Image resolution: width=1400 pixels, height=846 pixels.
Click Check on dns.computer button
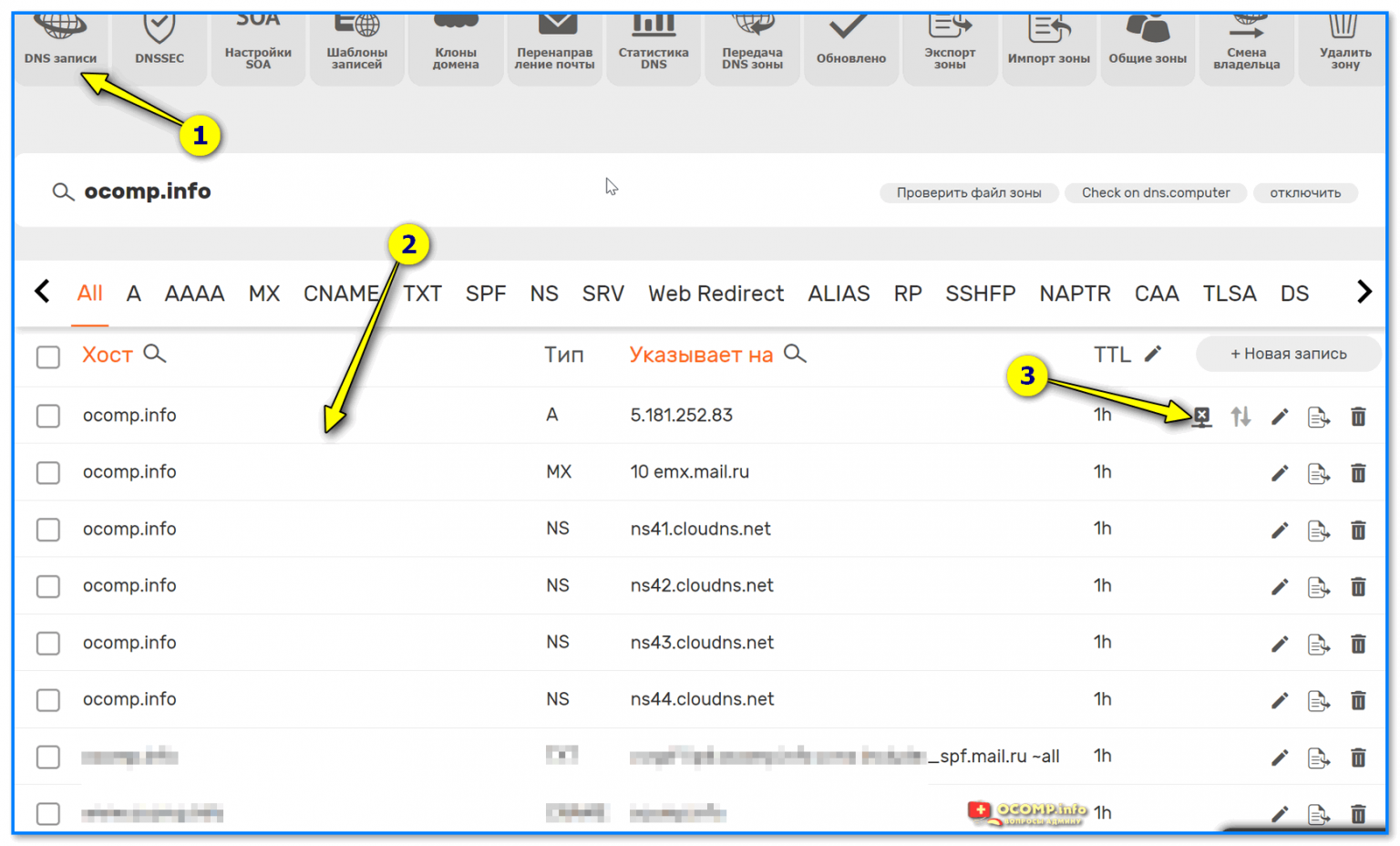(x=1156, y=193)
